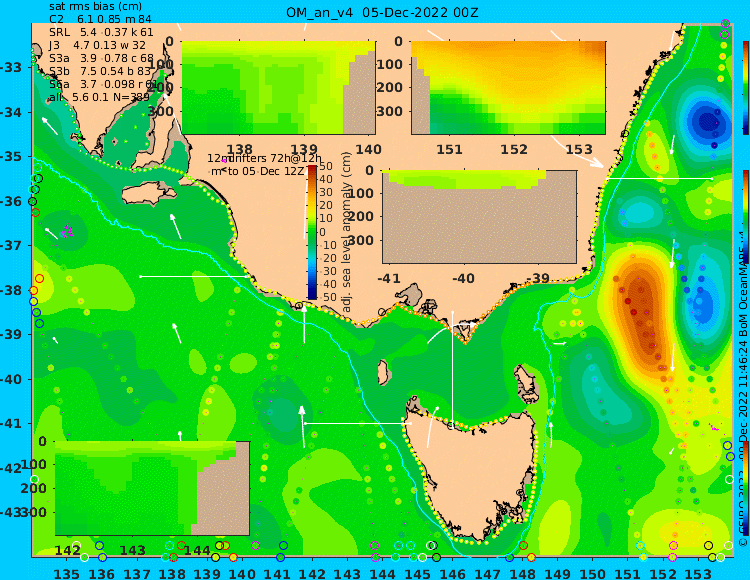
Task: Click latitude label -35 on left axis
Action: [11, 157]
